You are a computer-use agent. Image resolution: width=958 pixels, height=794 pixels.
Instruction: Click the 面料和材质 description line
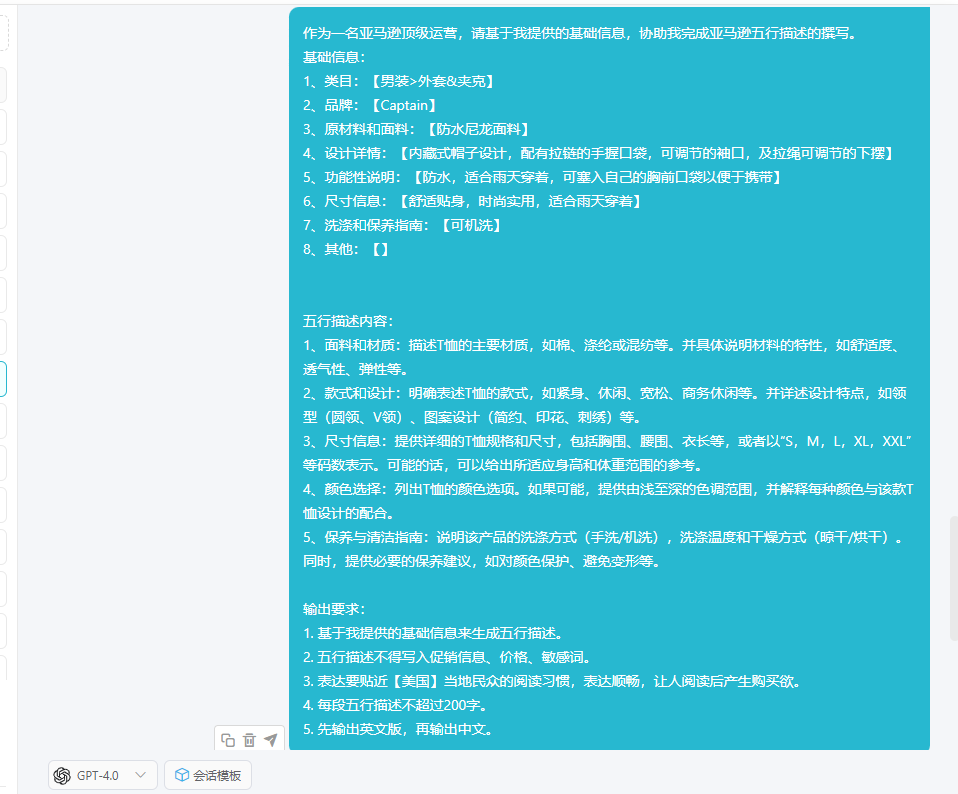(x=602, y=357)
